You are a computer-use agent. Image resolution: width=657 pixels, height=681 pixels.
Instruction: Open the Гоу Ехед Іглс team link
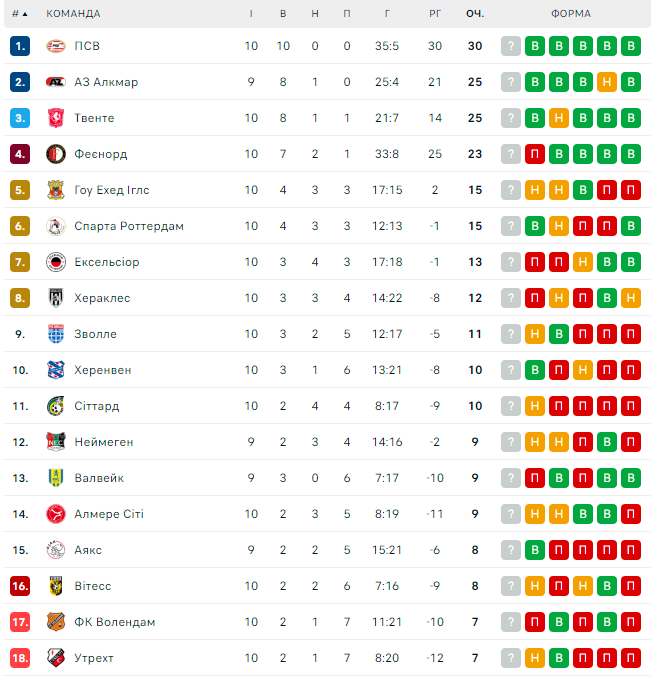[112, 190]
